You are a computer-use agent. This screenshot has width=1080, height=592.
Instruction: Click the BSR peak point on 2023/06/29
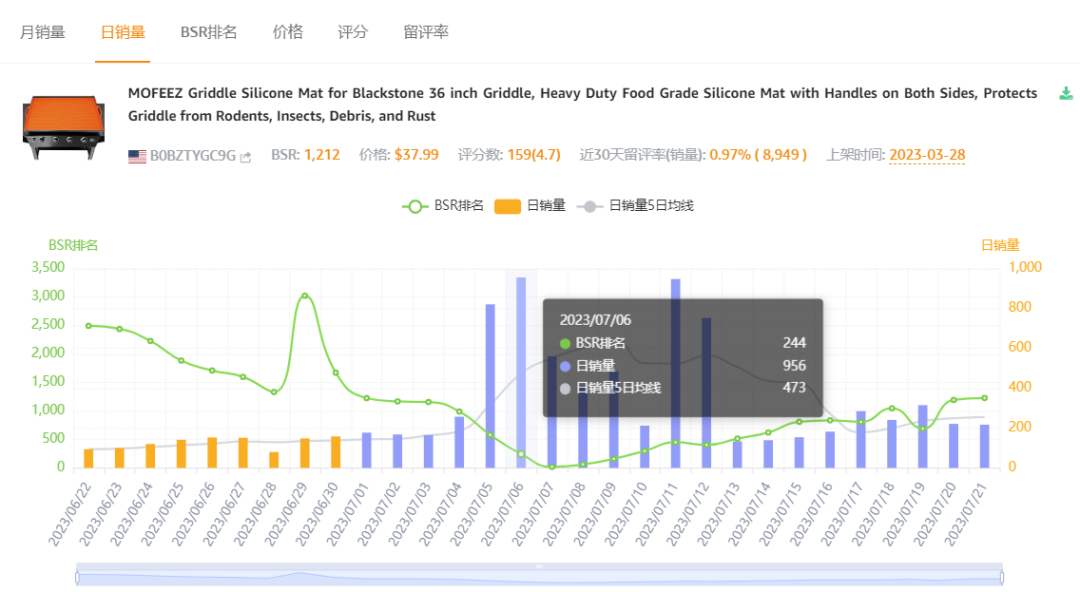point(305,296)
